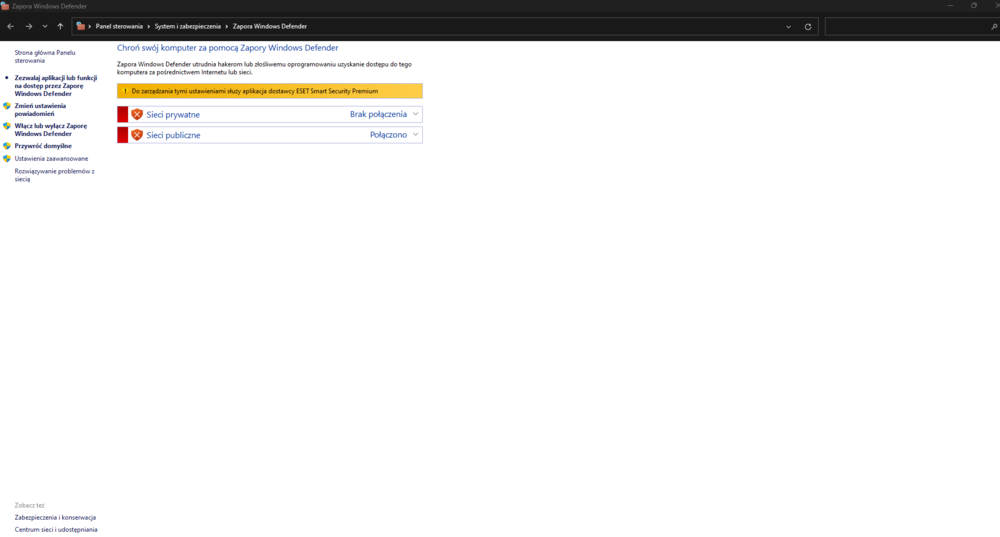Expand the address bar history dropdown

[788, 27]
